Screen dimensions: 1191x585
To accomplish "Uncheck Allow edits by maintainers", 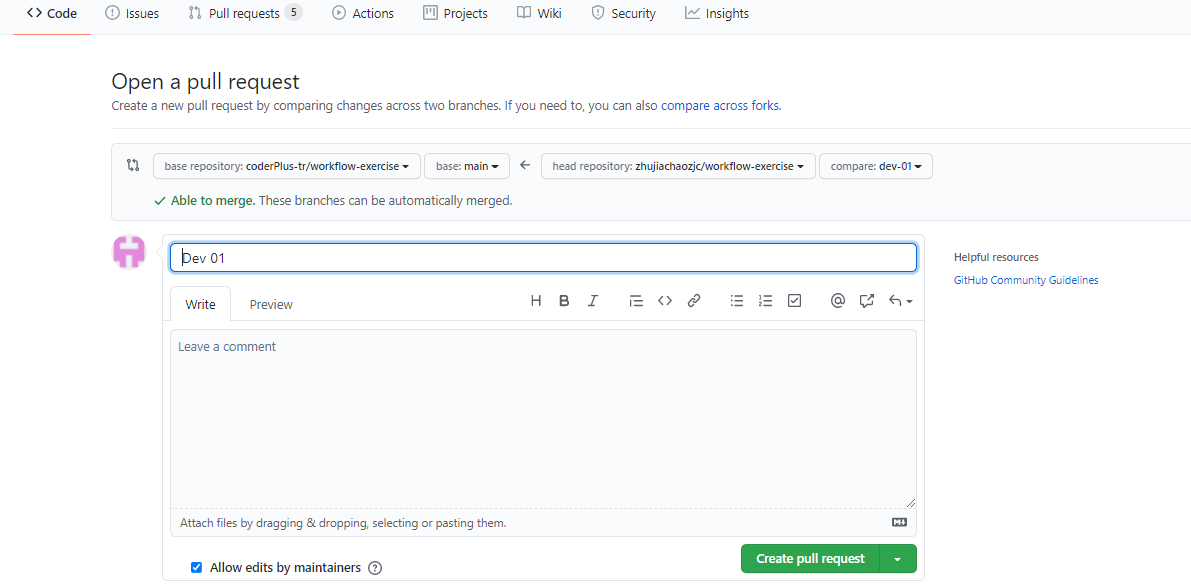I will tap(197, 568).
